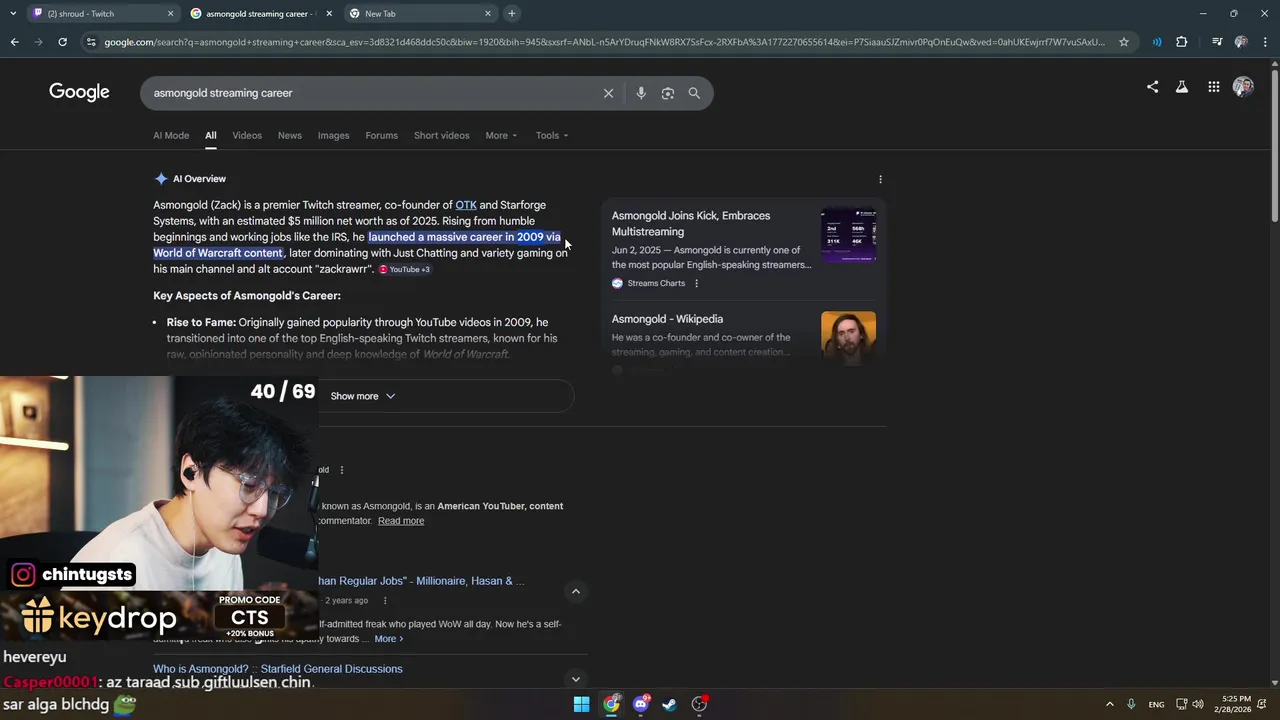Bookmark this page with the star icon
The image size is (1280, 720).
[1124, 42]
